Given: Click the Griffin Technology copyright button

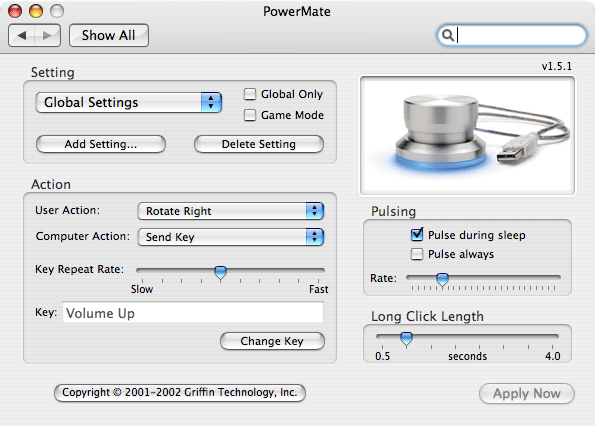Looking at the screenshot, I should pyautogui.click(x=180, y=393).
